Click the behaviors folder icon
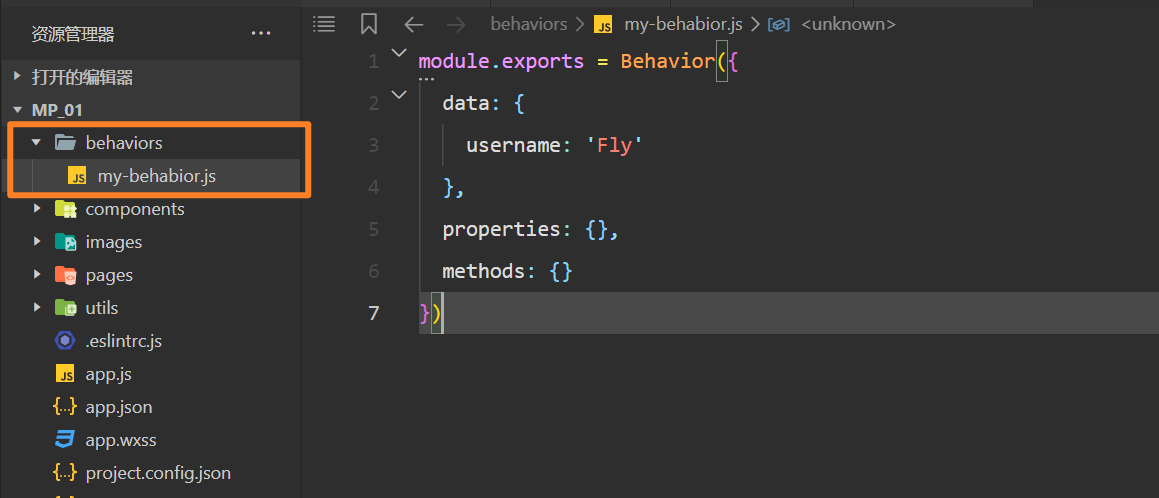 pos(66,142)
